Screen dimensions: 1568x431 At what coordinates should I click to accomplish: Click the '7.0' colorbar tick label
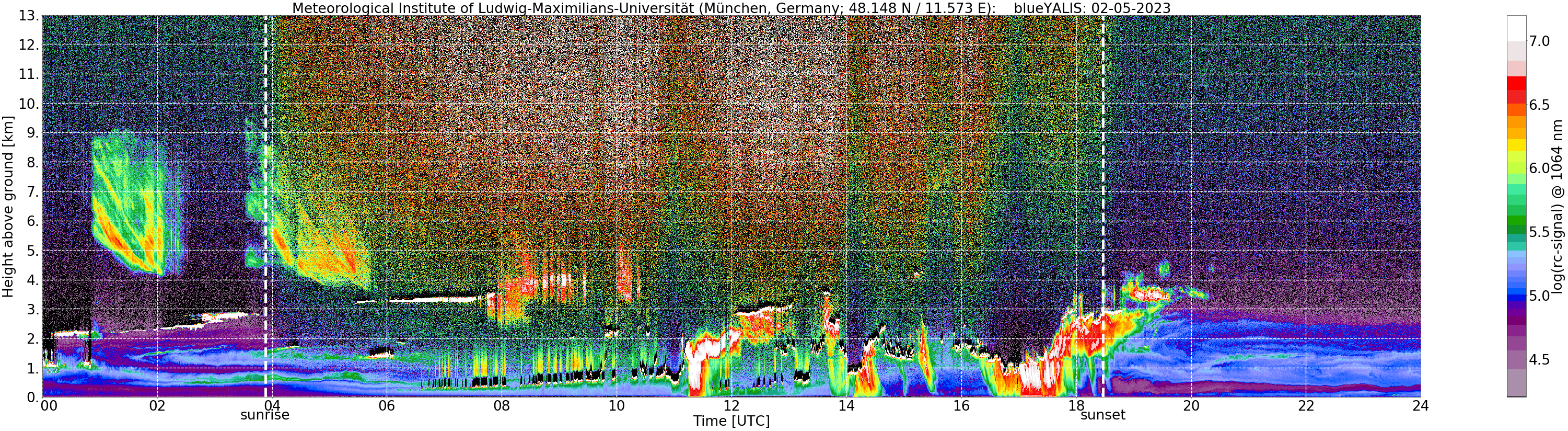[1539, 41]
